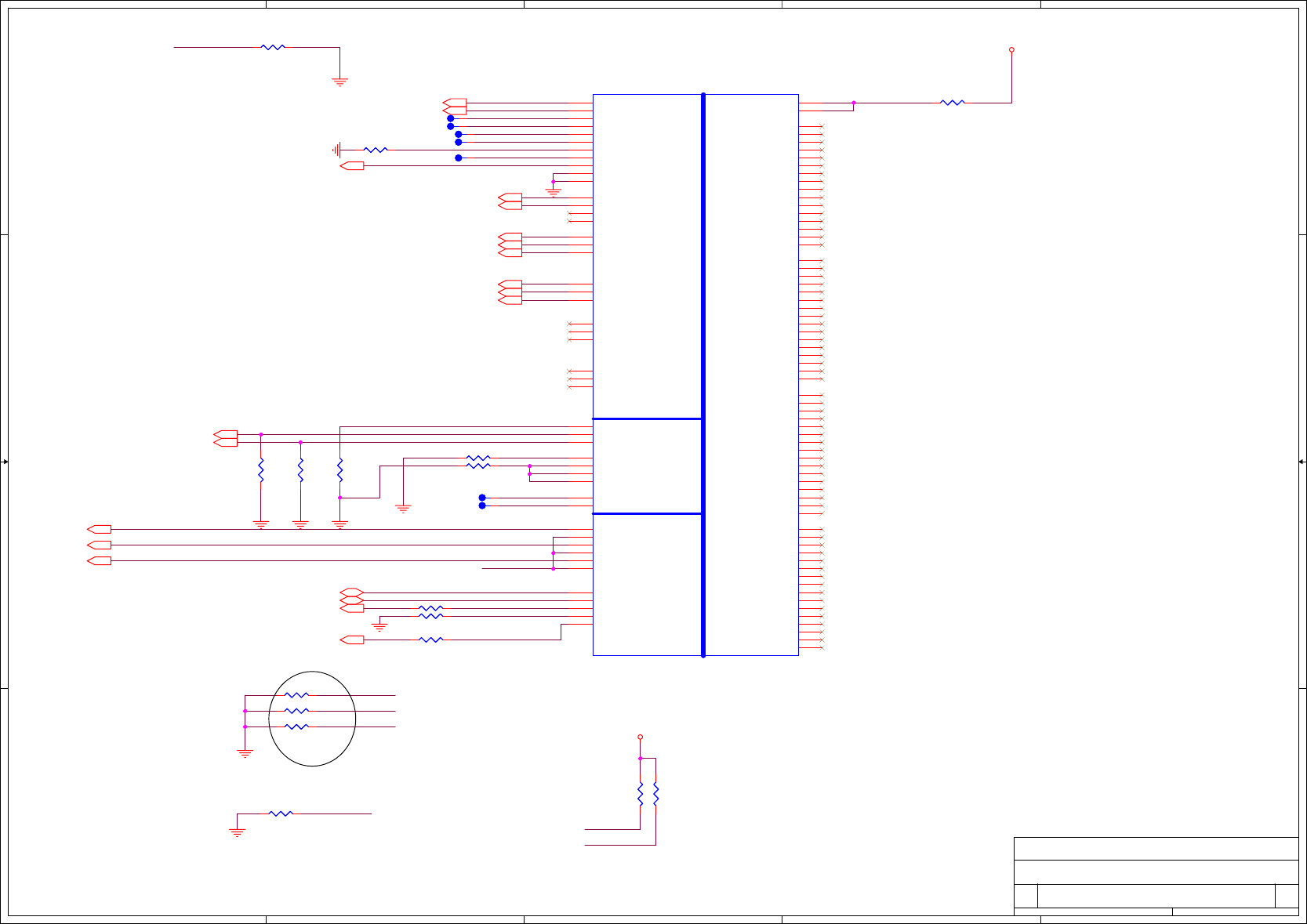Viewport: 1307px width, 924px height.
Task: Click the sideways ground symbol left of the IC
Action: tap(336, 150)
